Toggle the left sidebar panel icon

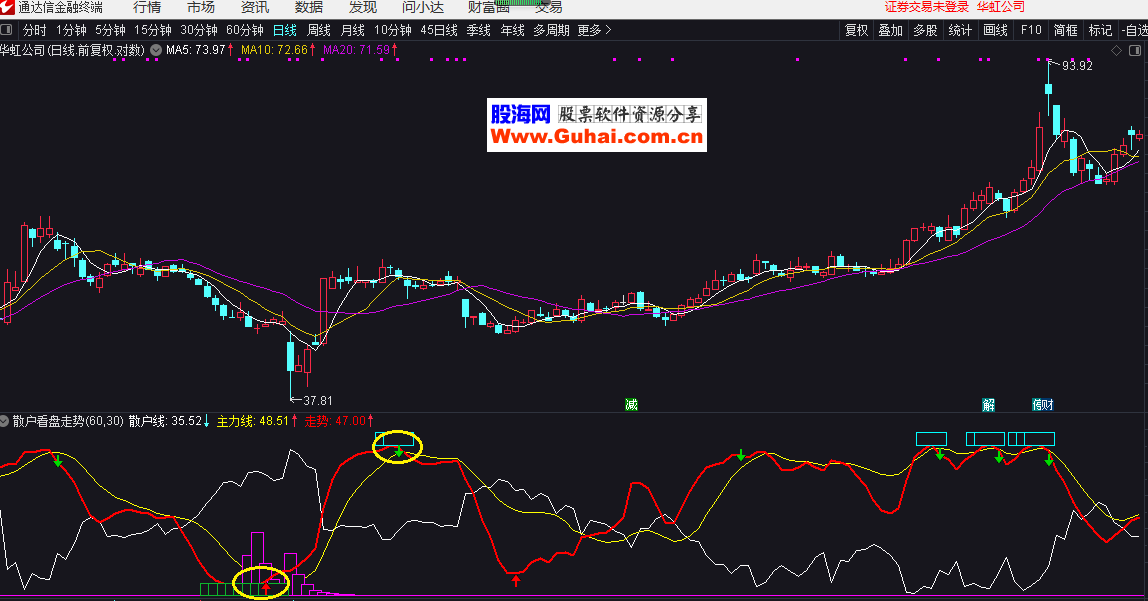click(9, 30)
